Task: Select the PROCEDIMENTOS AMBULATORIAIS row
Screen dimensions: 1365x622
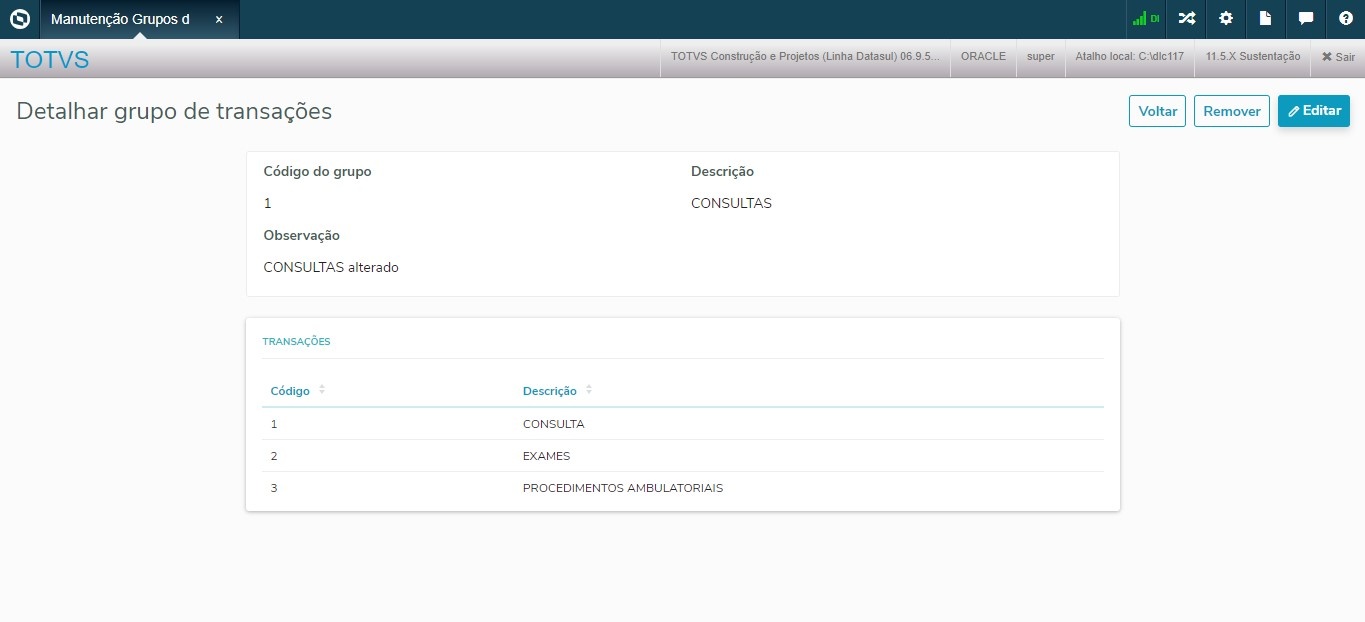Action: coord(683,488)
